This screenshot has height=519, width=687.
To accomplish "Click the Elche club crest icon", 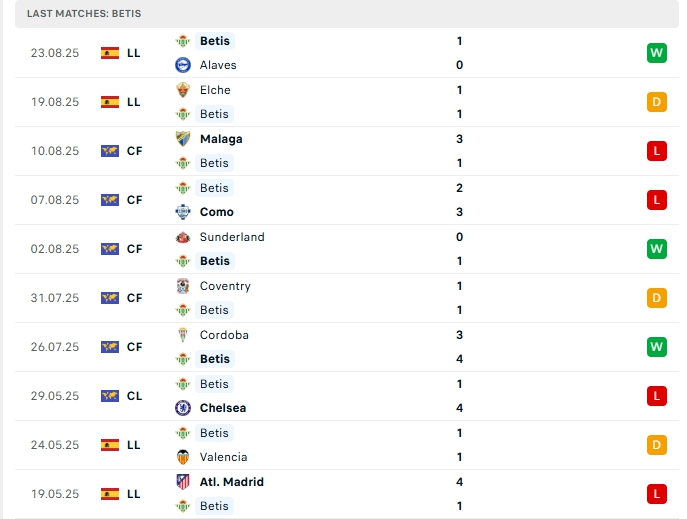I will (182, 90).
